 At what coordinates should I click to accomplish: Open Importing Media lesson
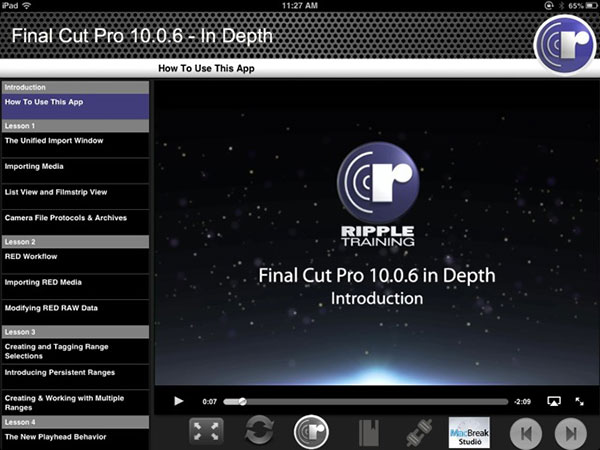[75, 170]
